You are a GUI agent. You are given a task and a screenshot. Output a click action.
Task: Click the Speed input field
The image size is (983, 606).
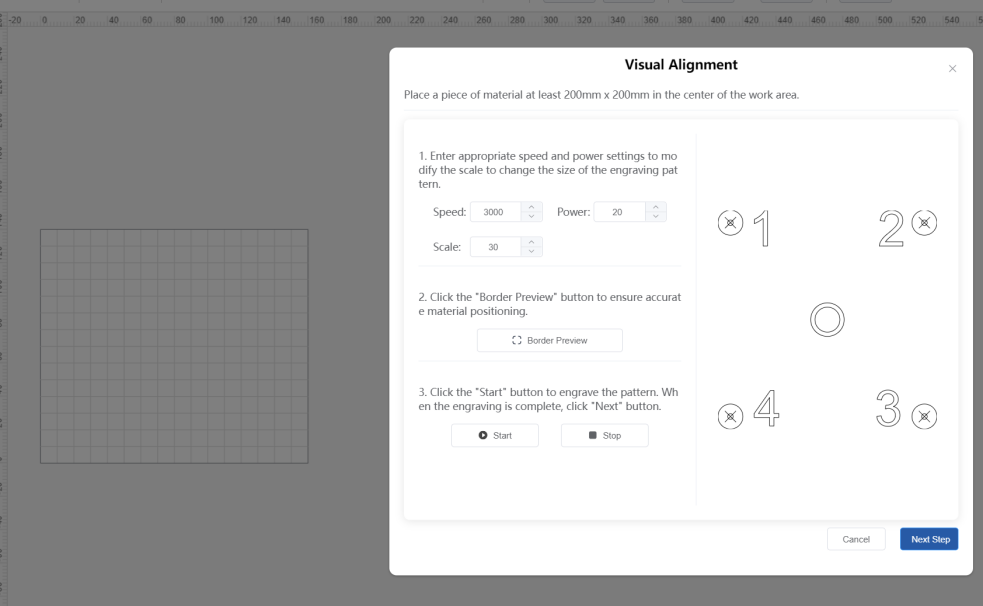pyautogui.click(x=495, y=212)
